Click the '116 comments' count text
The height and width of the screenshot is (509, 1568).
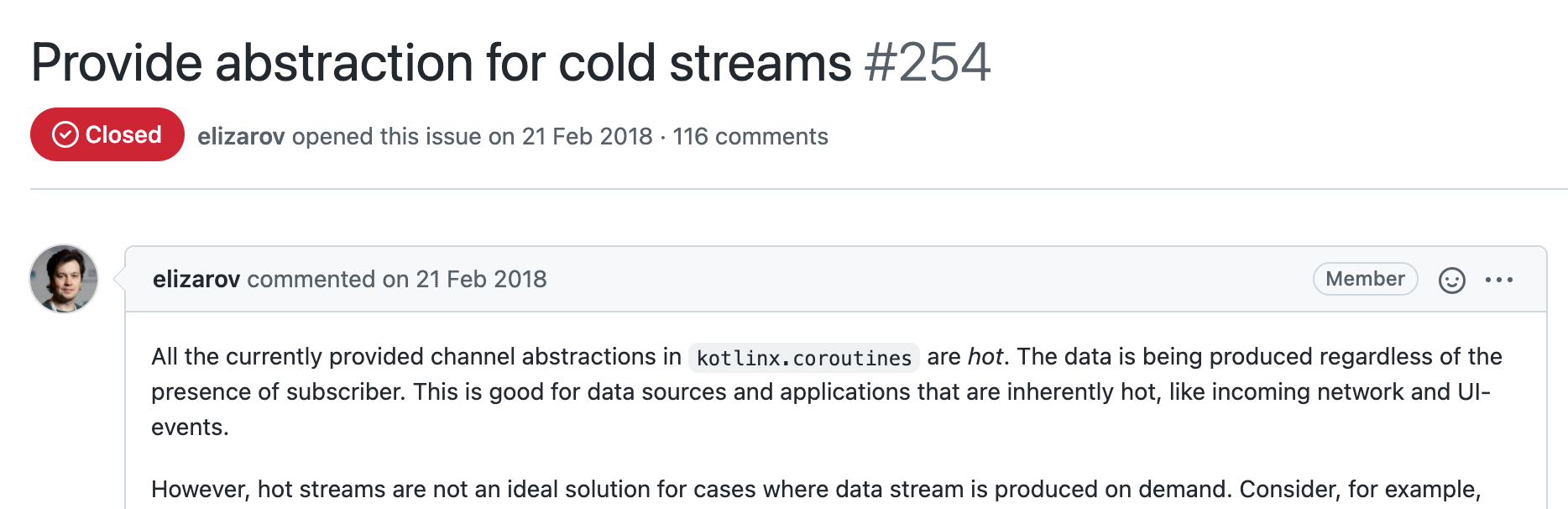(x=750, y=136)
